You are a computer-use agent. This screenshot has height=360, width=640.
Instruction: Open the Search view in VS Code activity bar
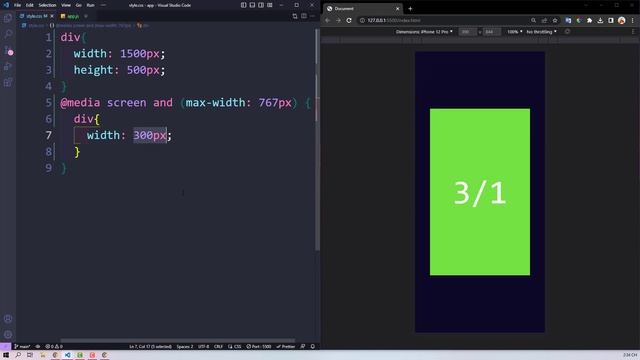[8, 34]
